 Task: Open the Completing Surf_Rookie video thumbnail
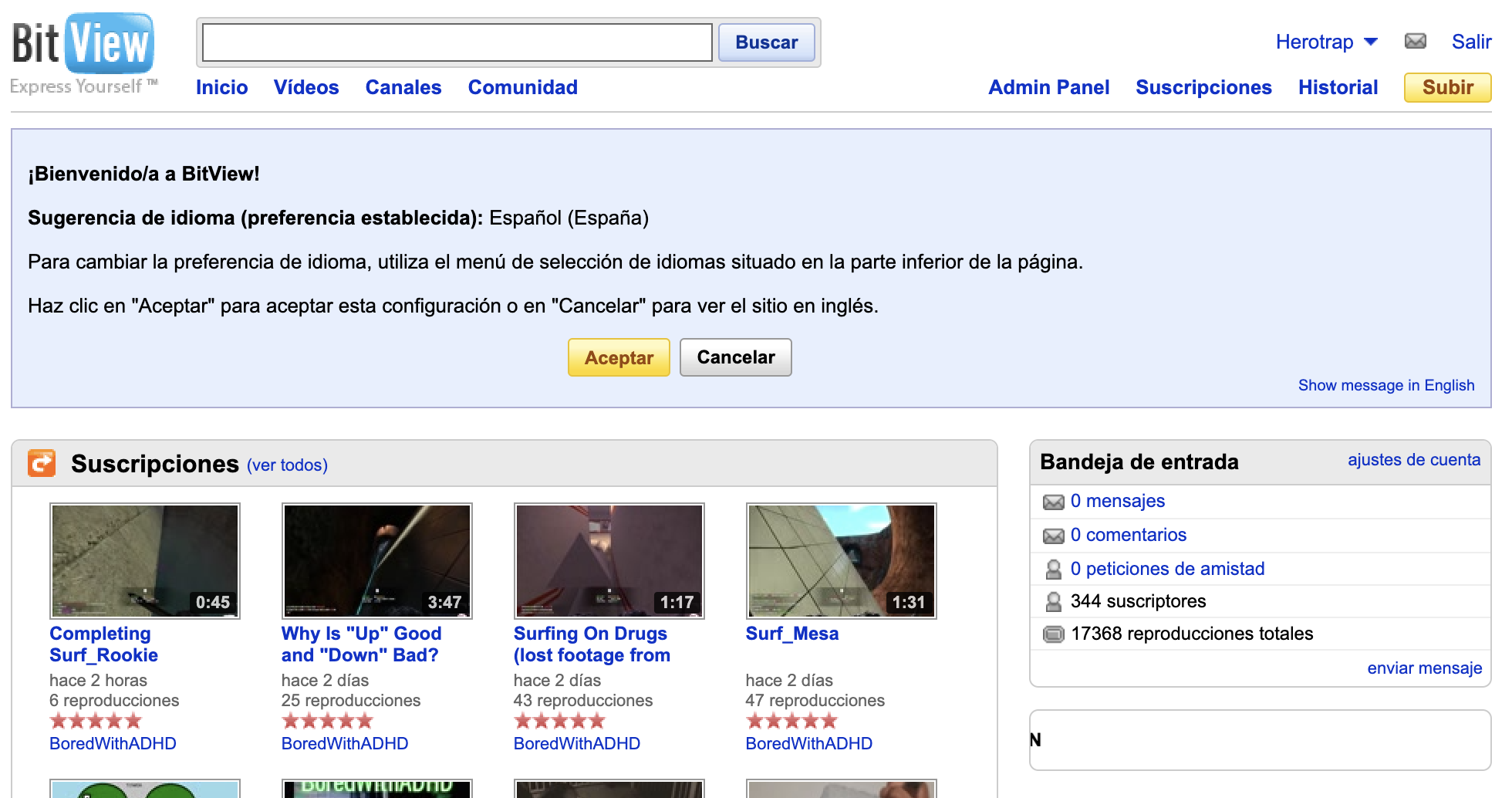[145, 560]
